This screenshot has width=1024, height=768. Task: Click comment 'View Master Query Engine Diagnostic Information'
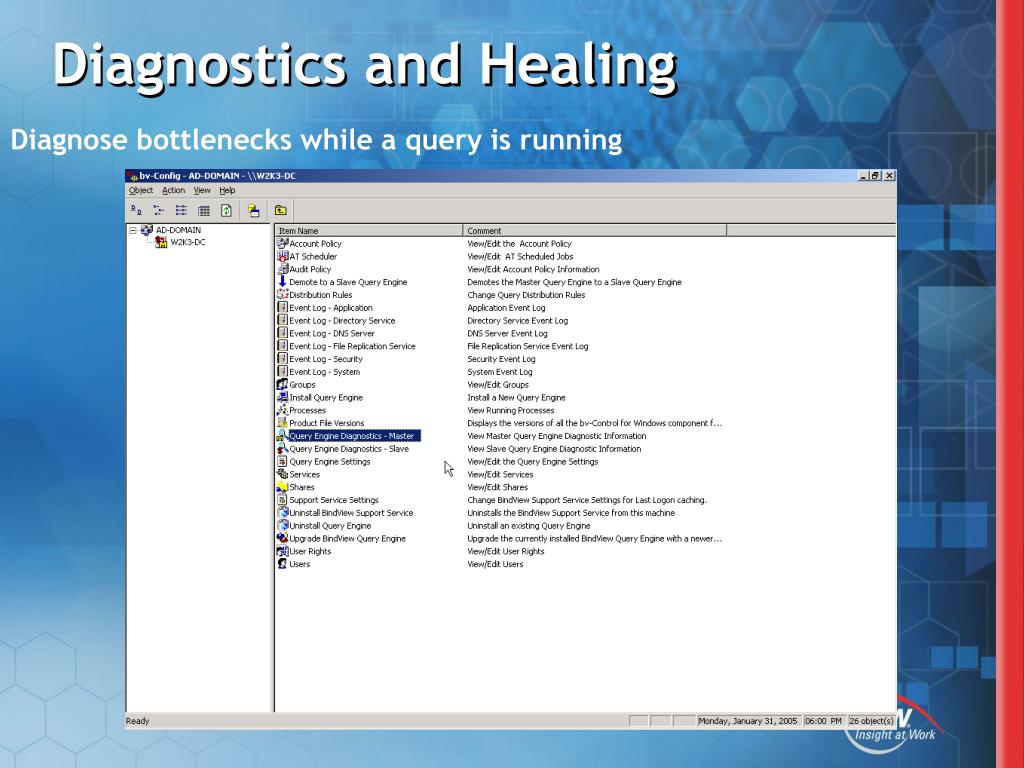(557, 436)
